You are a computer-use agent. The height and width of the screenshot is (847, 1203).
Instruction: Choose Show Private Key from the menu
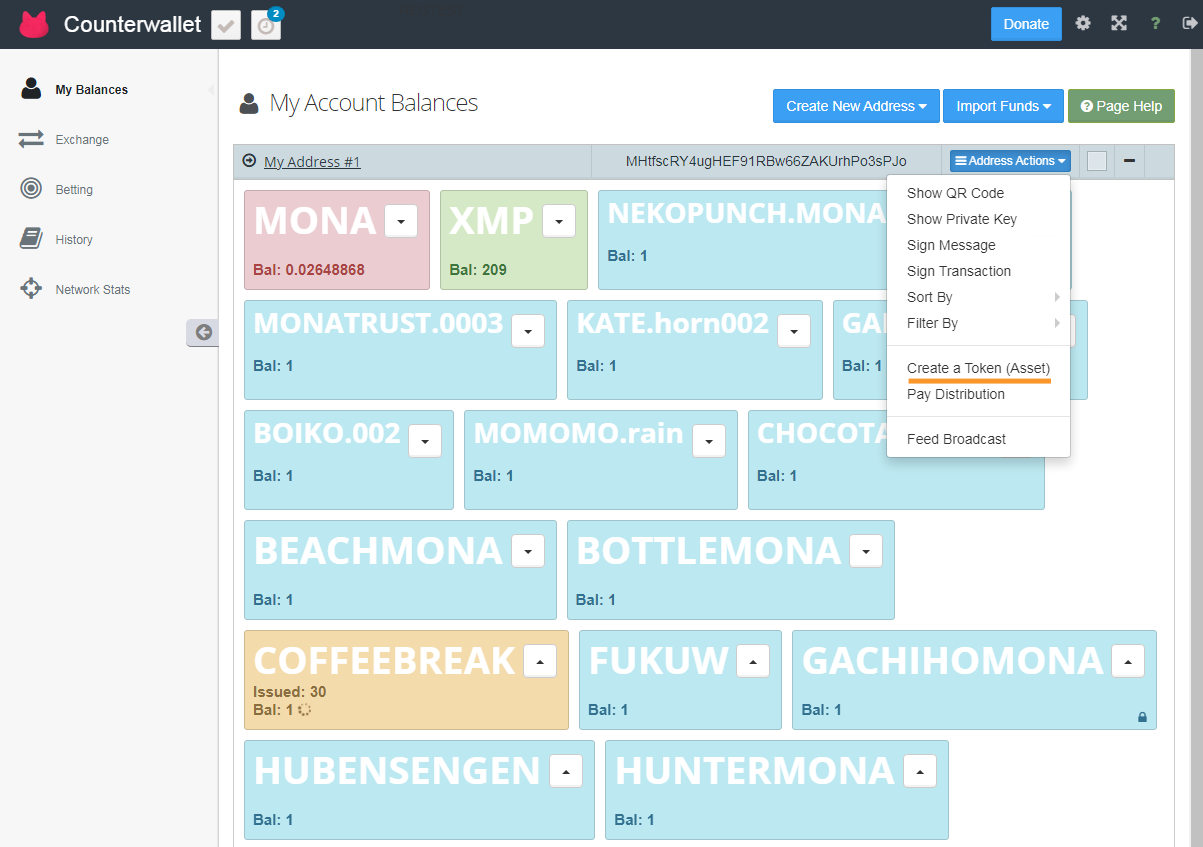click(x=961, y=219)
